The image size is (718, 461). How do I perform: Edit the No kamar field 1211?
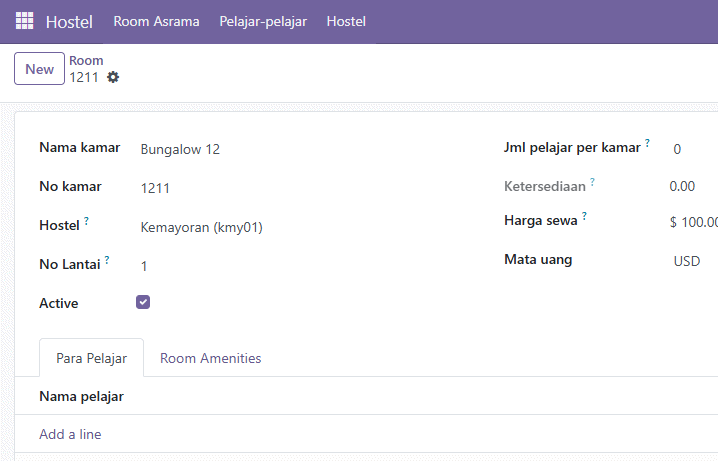coord(302,188)
